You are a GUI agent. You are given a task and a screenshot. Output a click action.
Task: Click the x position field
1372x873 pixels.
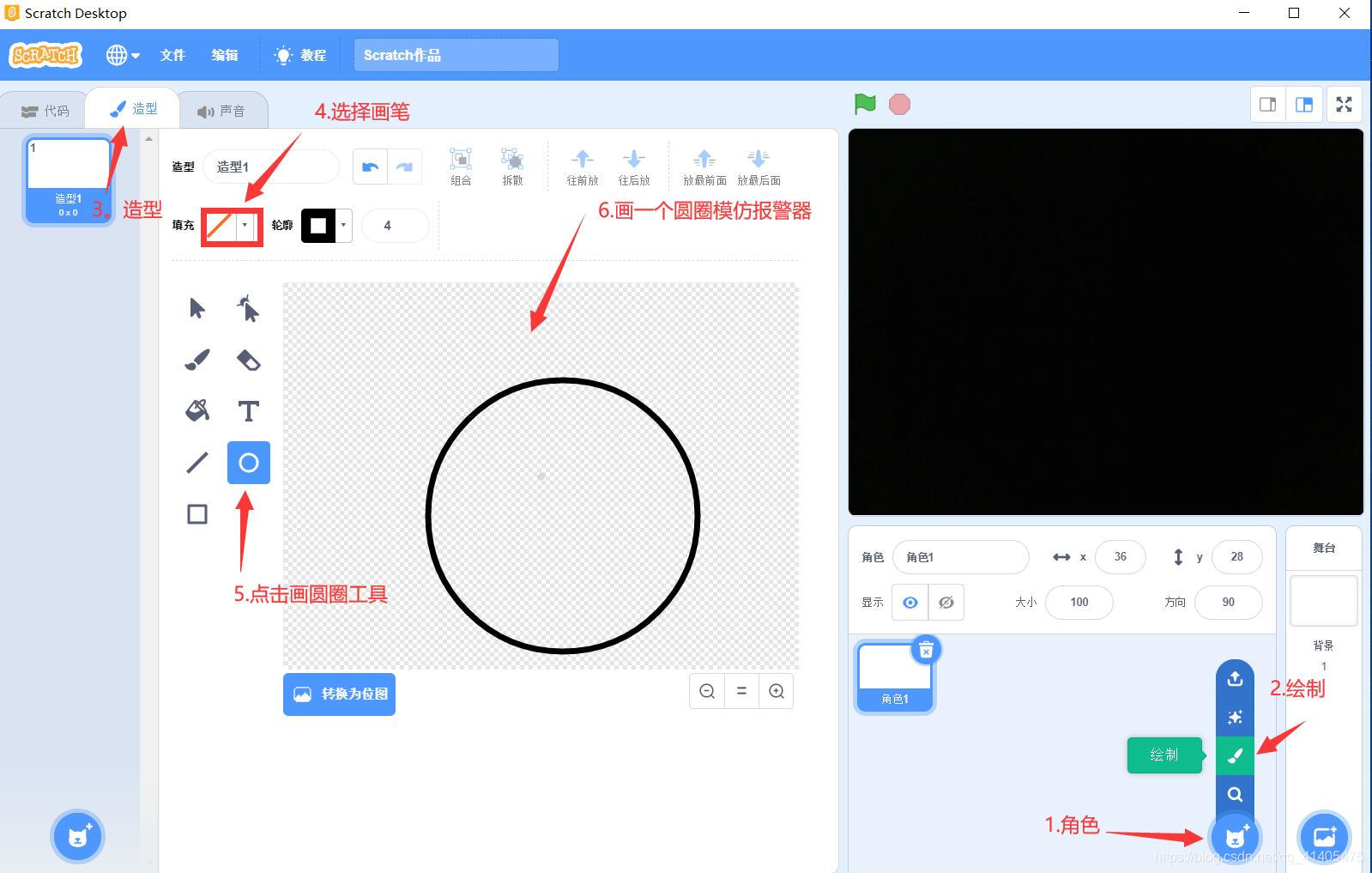pyautogui.click(x=1120, y=556)
